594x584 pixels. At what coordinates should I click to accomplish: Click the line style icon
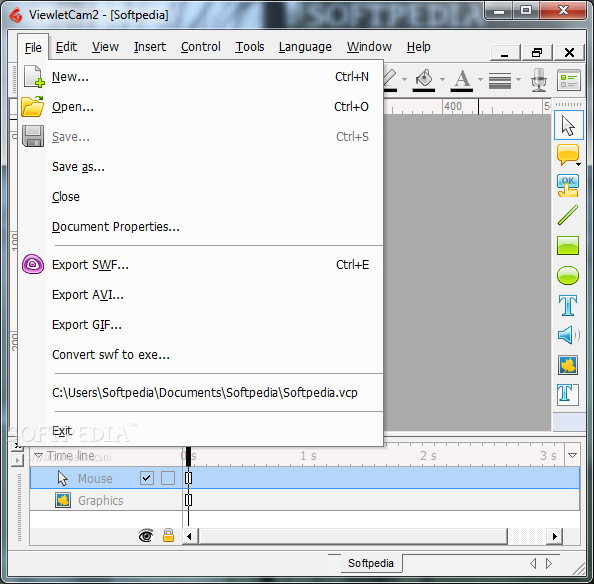click(500, 80)
